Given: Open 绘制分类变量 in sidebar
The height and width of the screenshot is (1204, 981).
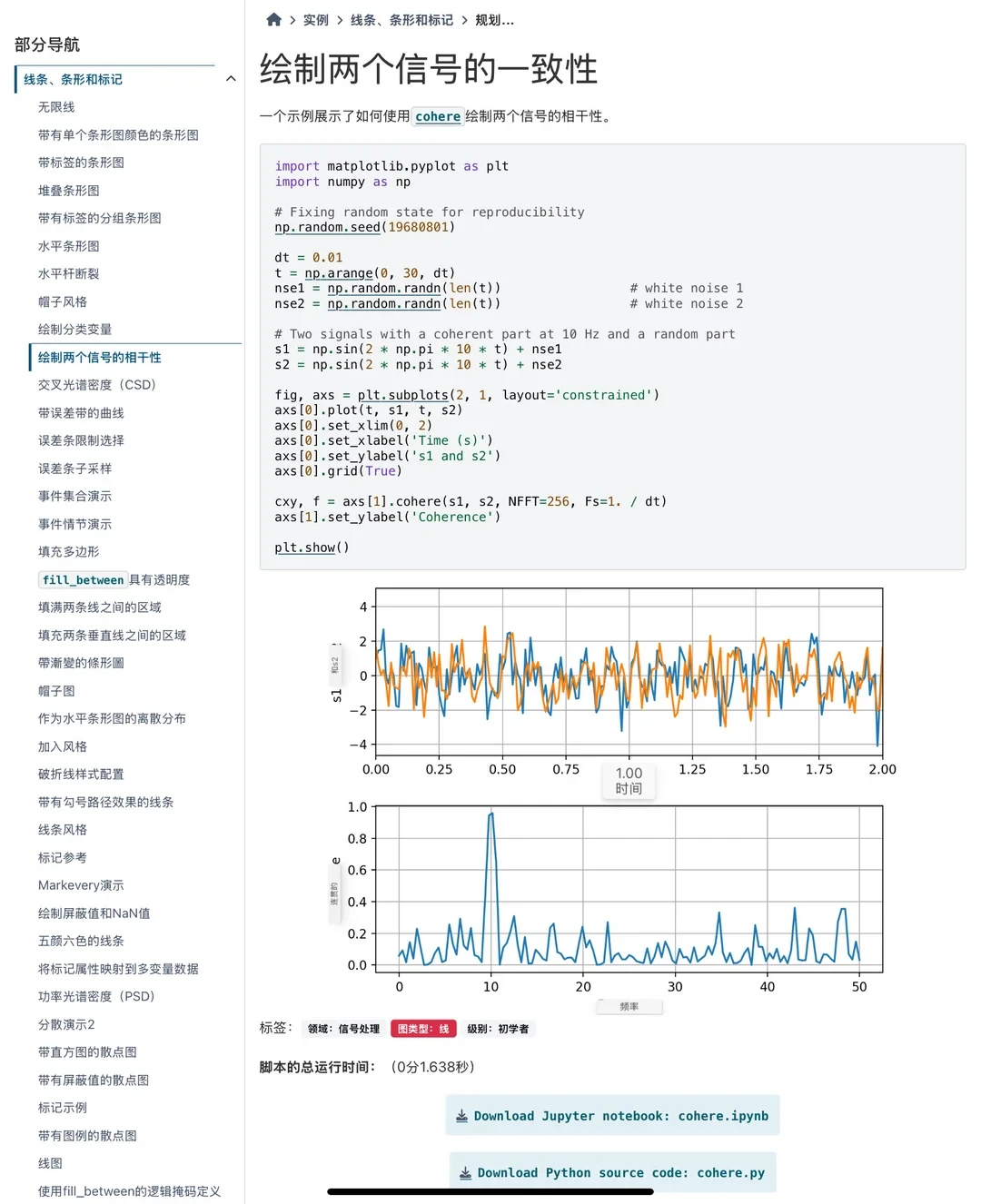Looking at the screenshot, I should pos(74,330).
